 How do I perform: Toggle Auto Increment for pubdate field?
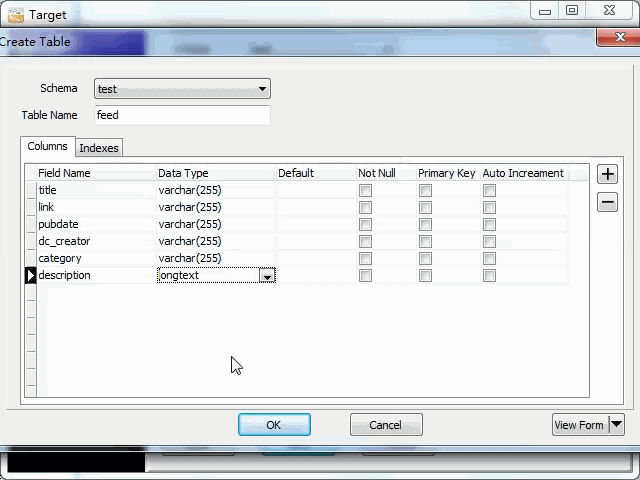[x=489, y=224]
